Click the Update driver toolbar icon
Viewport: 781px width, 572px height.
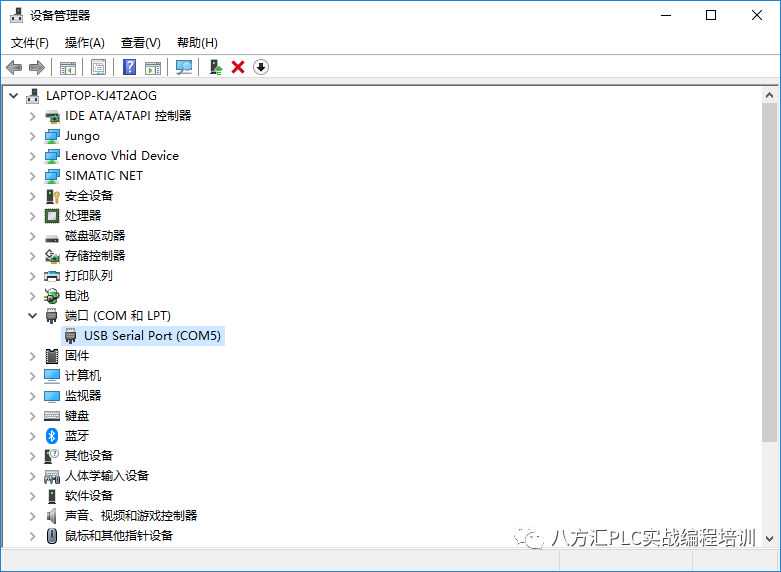pos(215,67)
